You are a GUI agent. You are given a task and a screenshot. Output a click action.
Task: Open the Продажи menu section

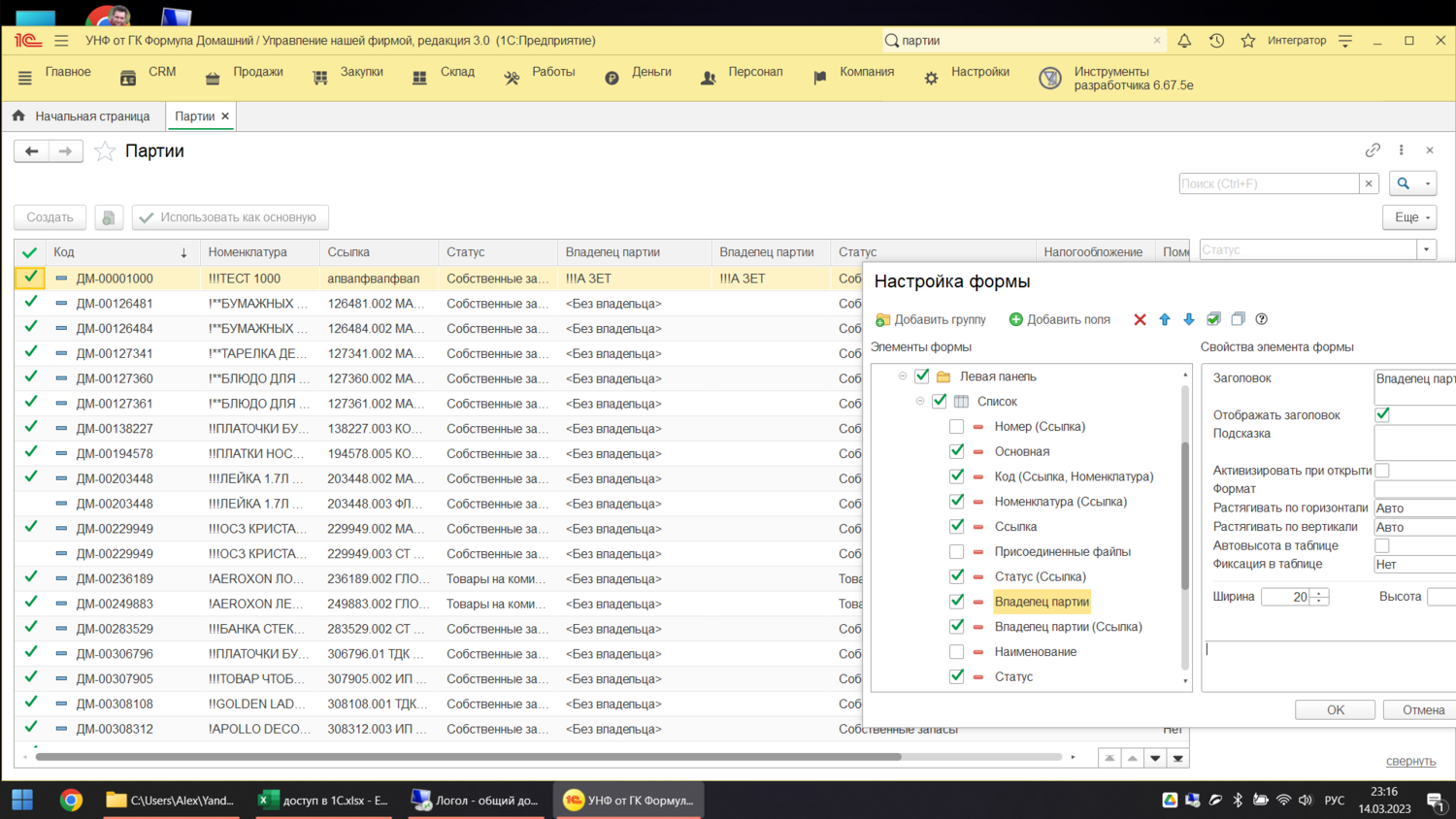257,72
